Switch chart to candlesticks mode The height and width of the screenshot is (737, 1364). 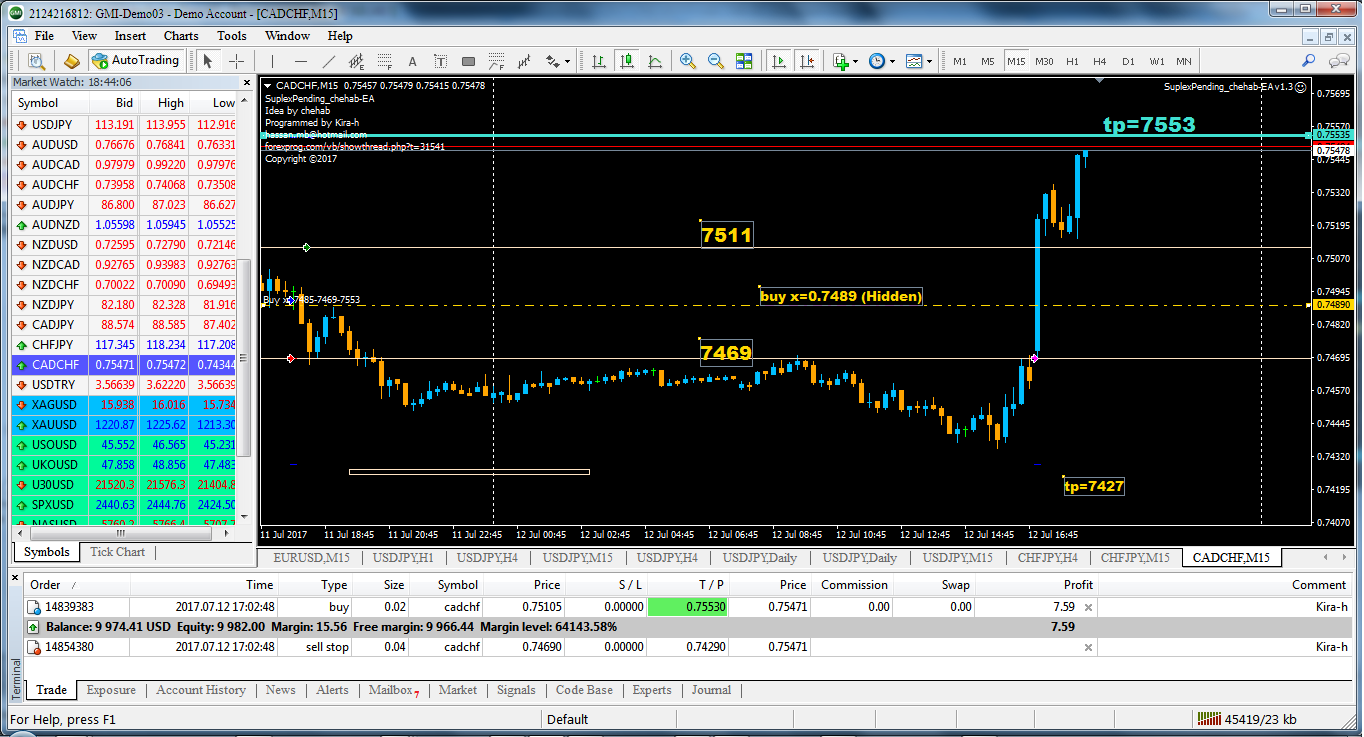point(627,61)
